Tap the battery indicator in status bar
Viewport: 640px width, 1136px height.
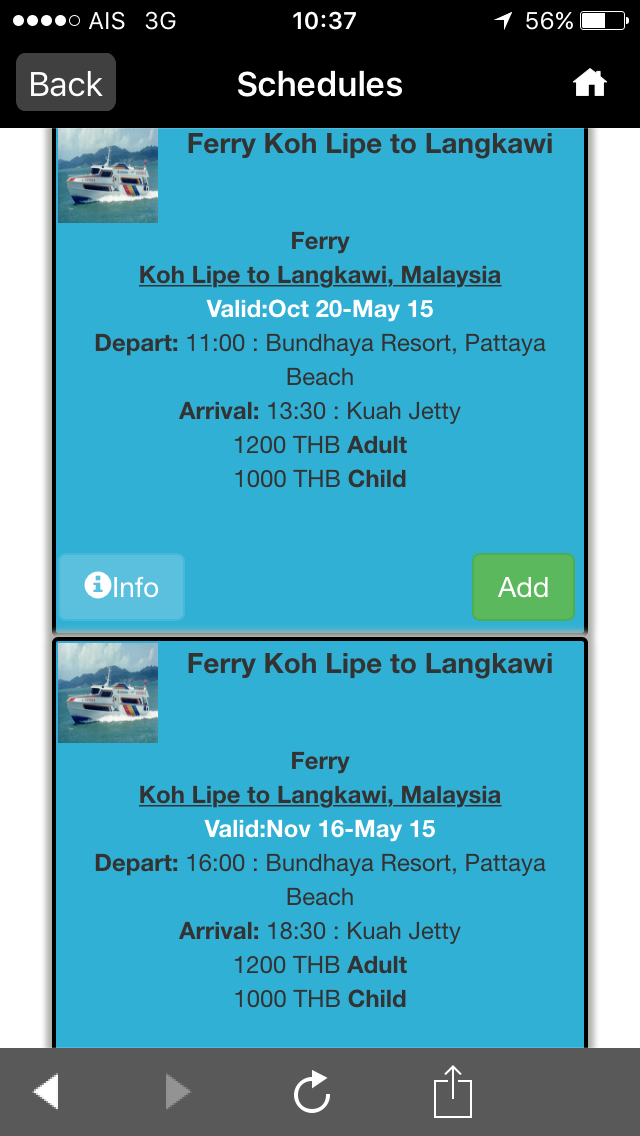604,20
